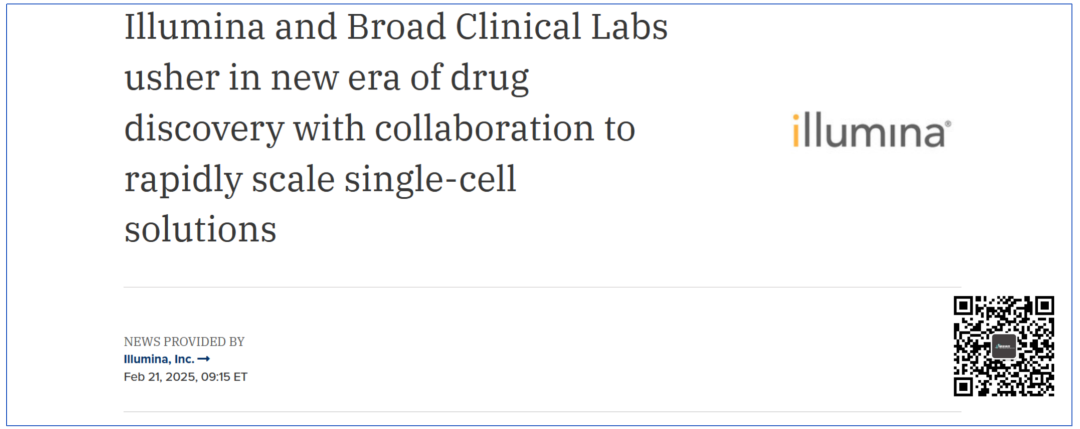This screenshot has height=429, width=1080.
Task: Click the registered trademark symbol on the logo
Action: (x=948, y=124)
